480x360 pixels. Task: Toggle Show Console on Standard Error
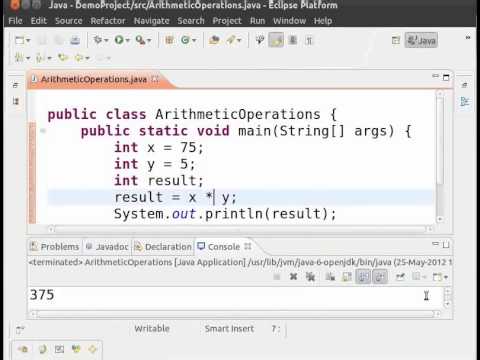click(x=380, y=277)
